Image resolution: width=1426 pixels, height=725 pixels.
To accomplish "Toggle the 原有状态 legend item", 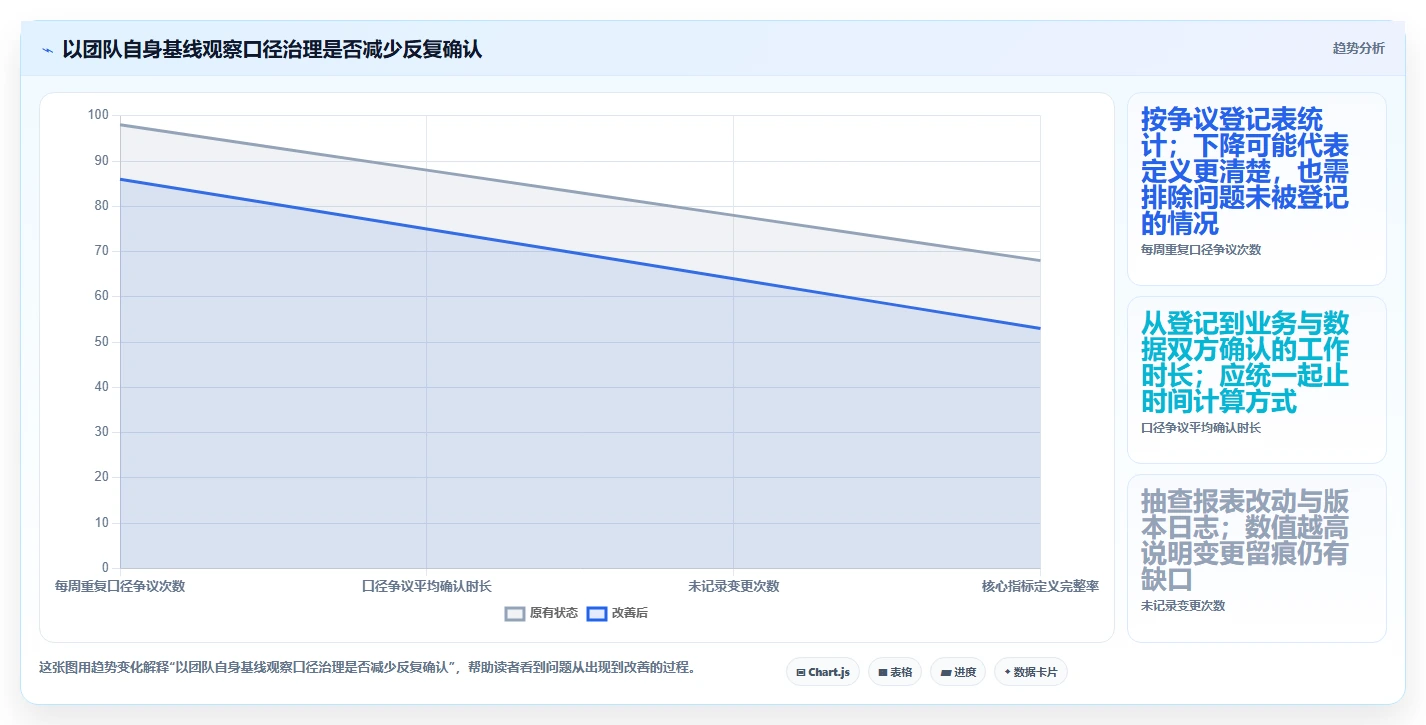I will coord(541,613).
